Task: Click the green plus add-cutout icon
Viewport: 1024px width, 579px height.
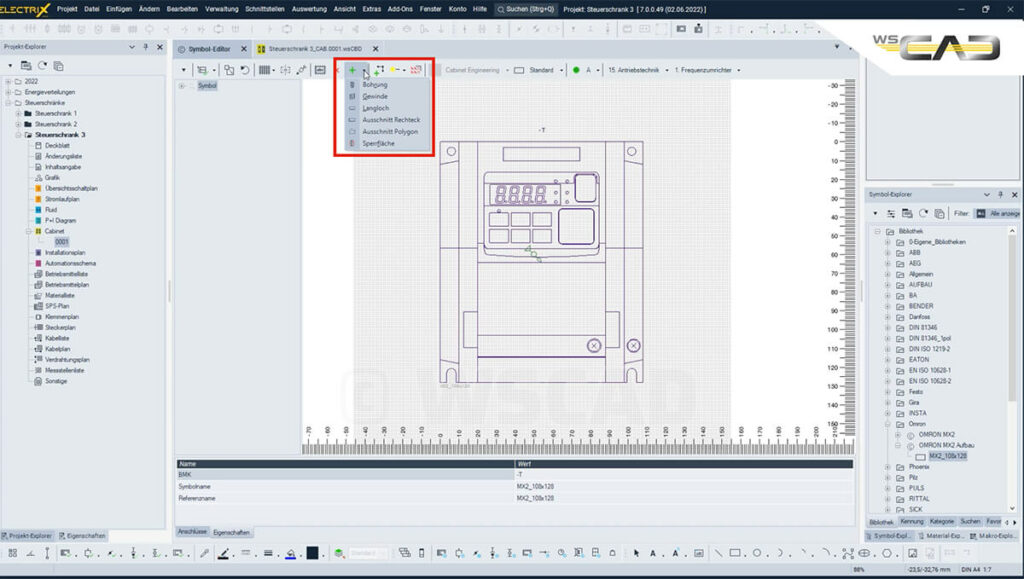Action: pos(352,70)
